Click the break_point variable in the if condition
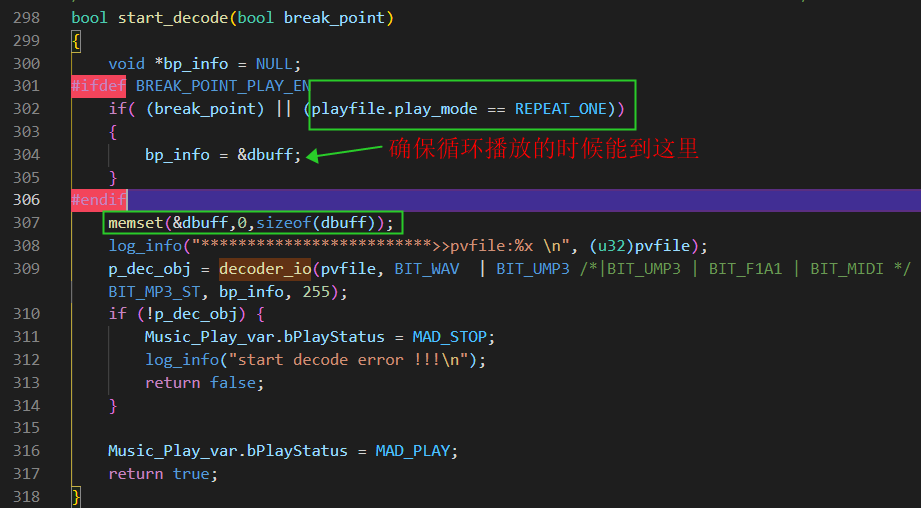Image resolution: width=921 pixels, height=508 pixels. pos(205,109)
